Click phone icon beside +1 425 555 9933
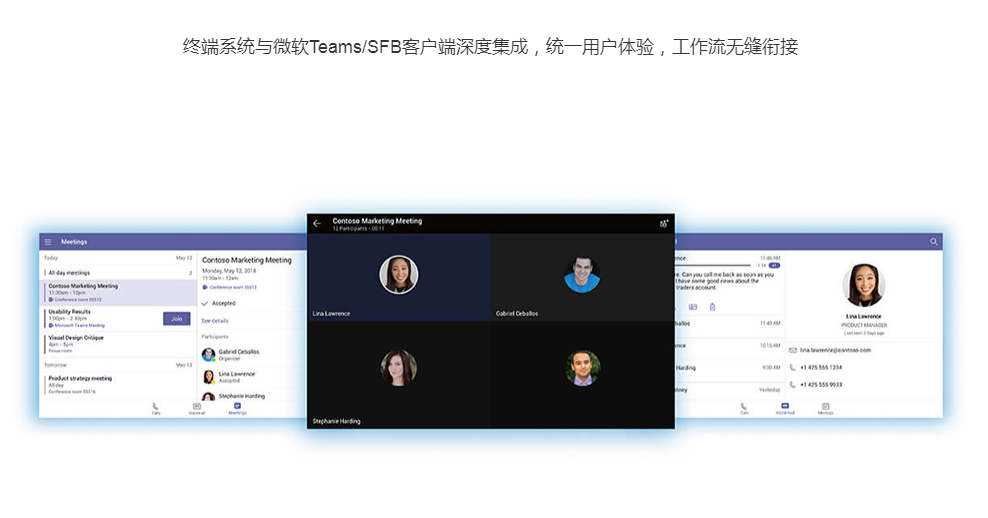The width and height of the screenshot is (988, 518). coord(793,384)
